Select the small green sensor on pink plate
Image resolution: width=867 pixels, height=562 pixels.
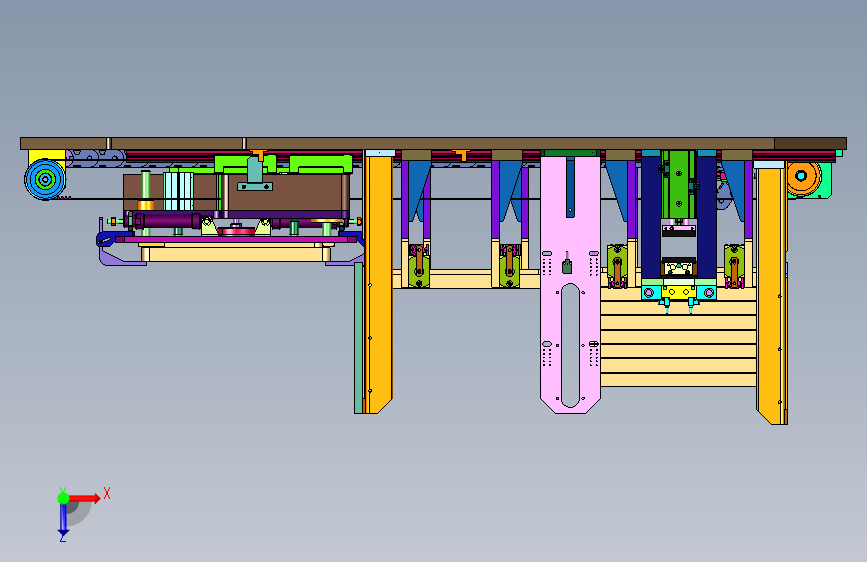click(x=567, y=266)
